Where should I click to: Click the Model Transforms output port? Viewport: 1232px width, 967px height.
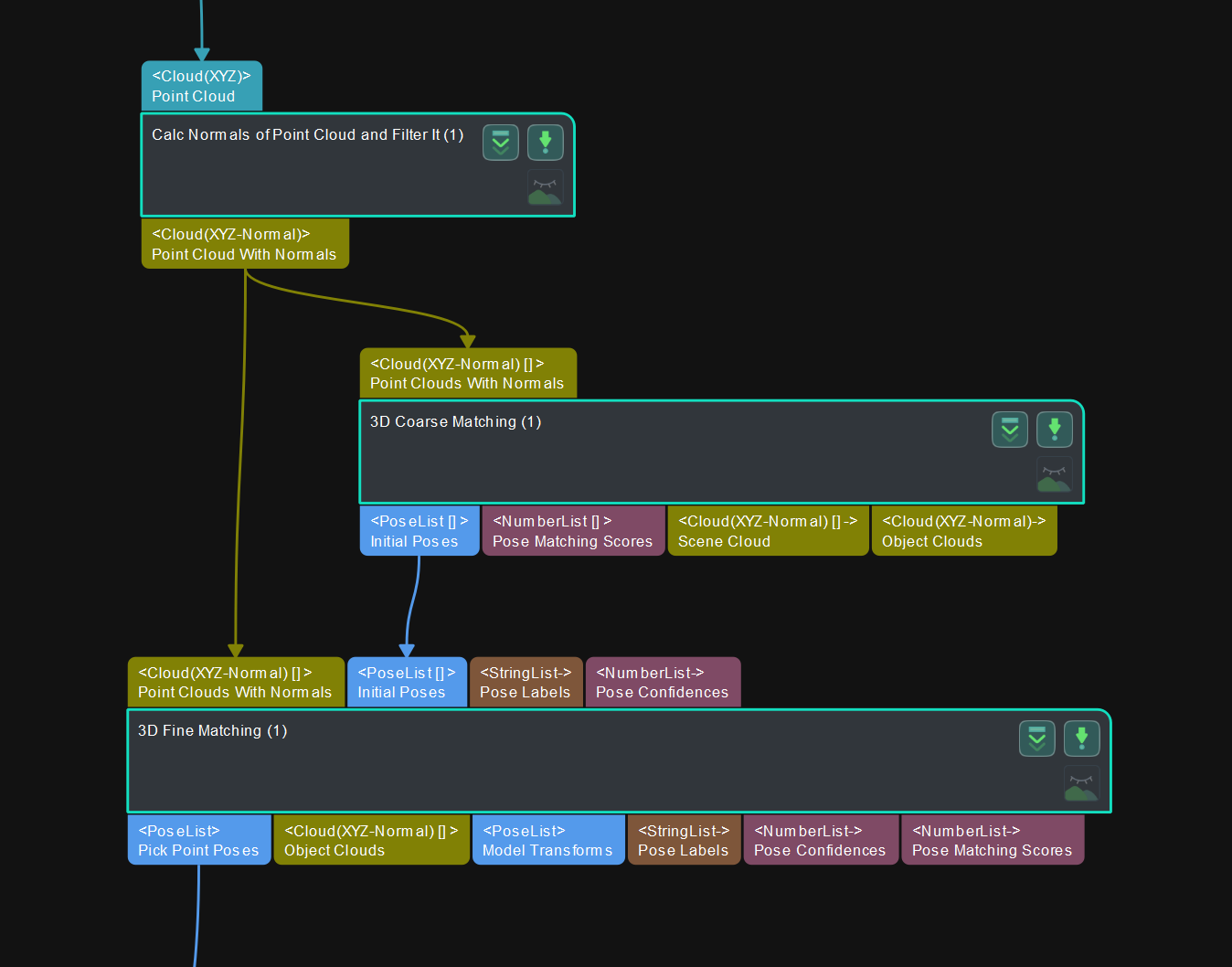(x=547, y=839)
